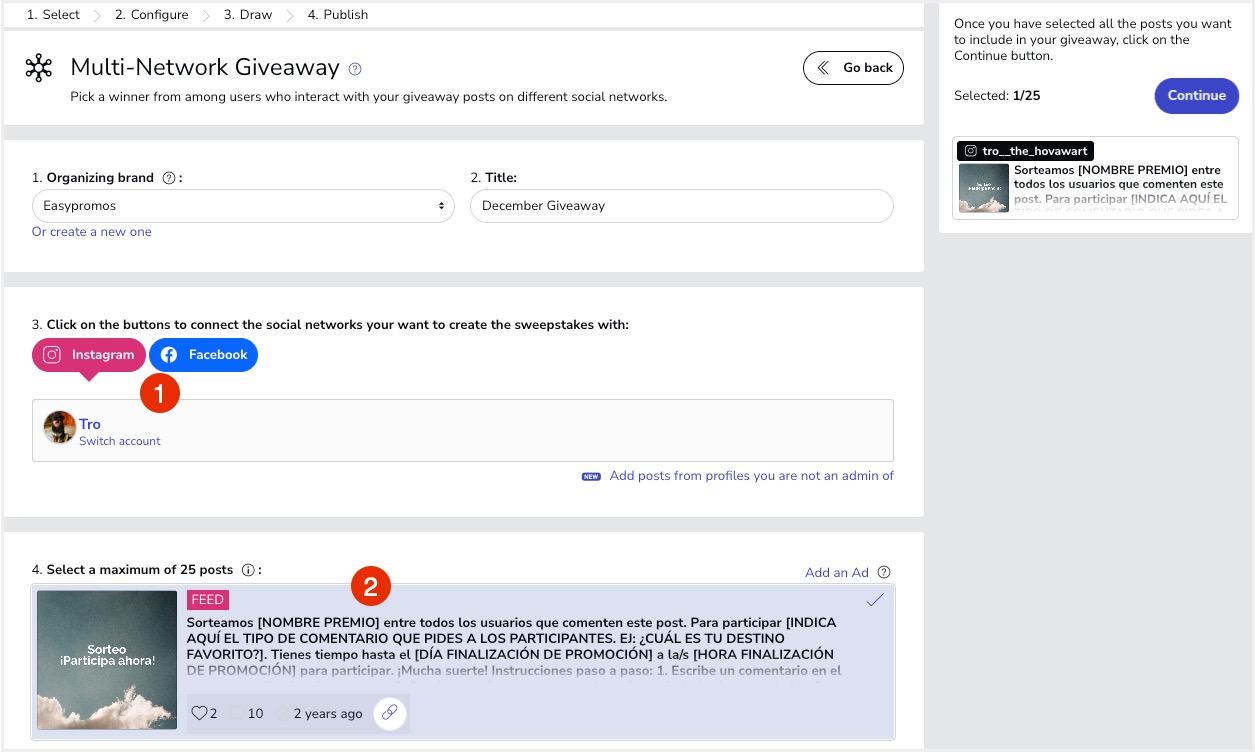Jump to the Publish step
1255x753 pixels.
tap(337, 14)
